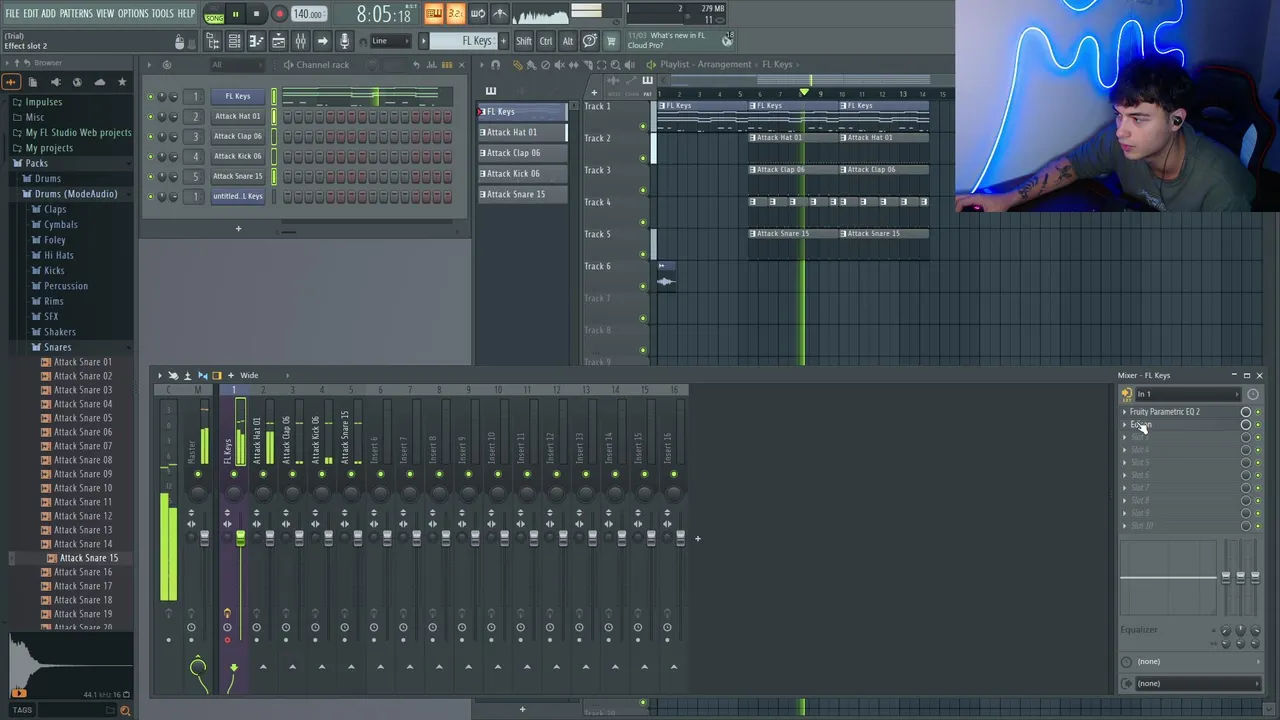Arm the record button
The width and height of the screenshot is (1280, 720).
tap(279, 14)
